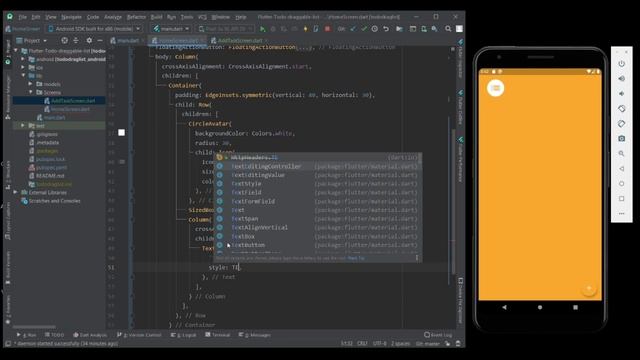Click emulator zoom magnifier icon

(x=622, y=153)
